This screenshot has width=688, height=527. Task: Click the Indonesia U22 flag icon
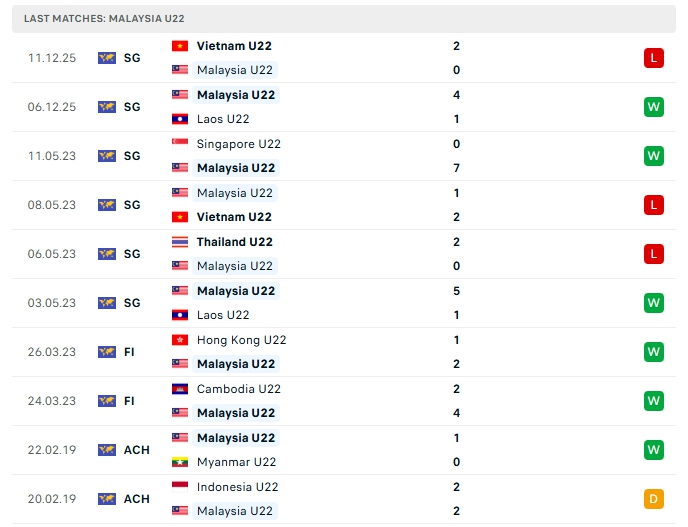pos(180,487)
